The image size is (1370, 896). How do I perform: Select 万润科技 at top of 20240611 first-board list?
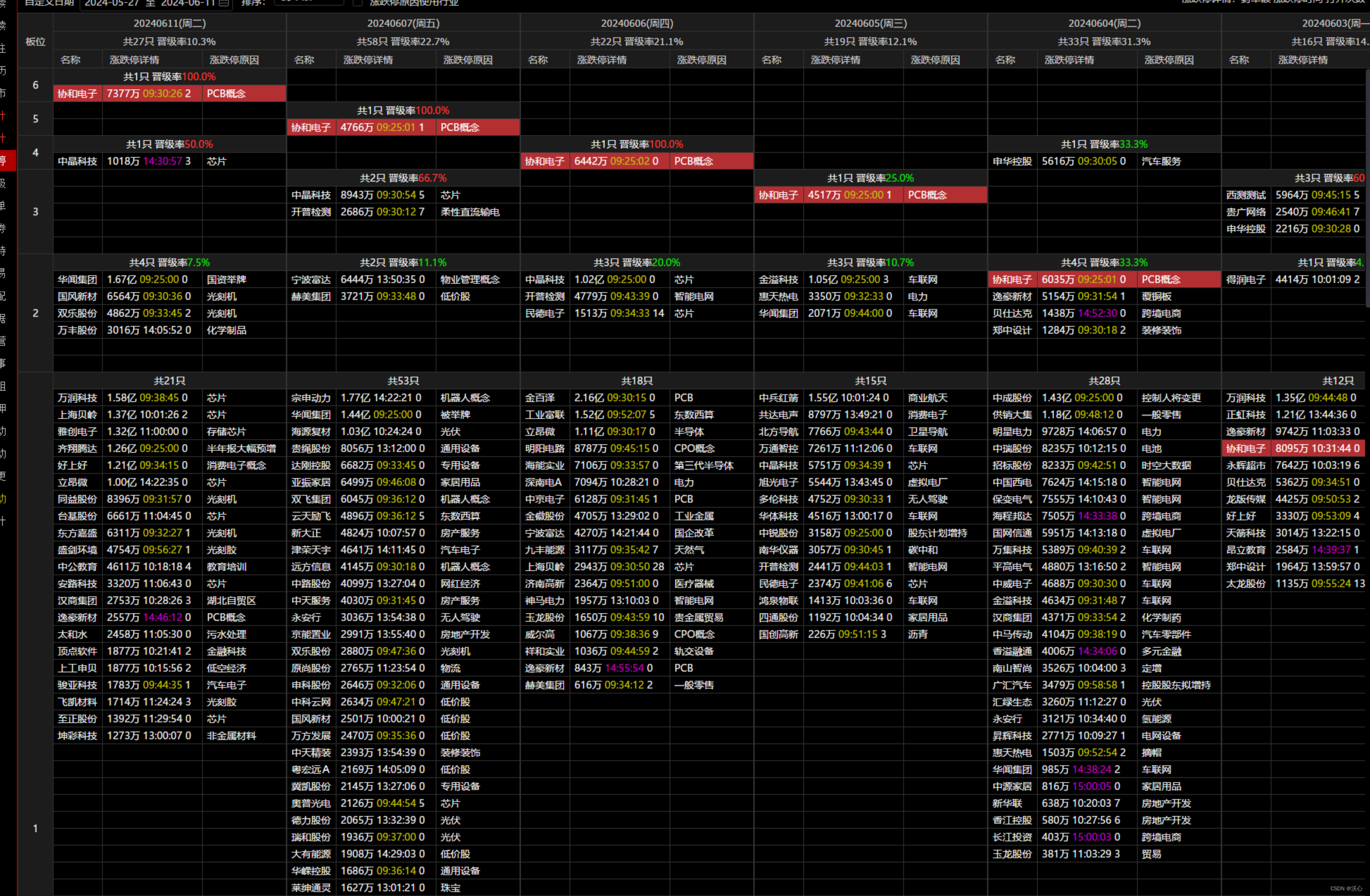77,398
